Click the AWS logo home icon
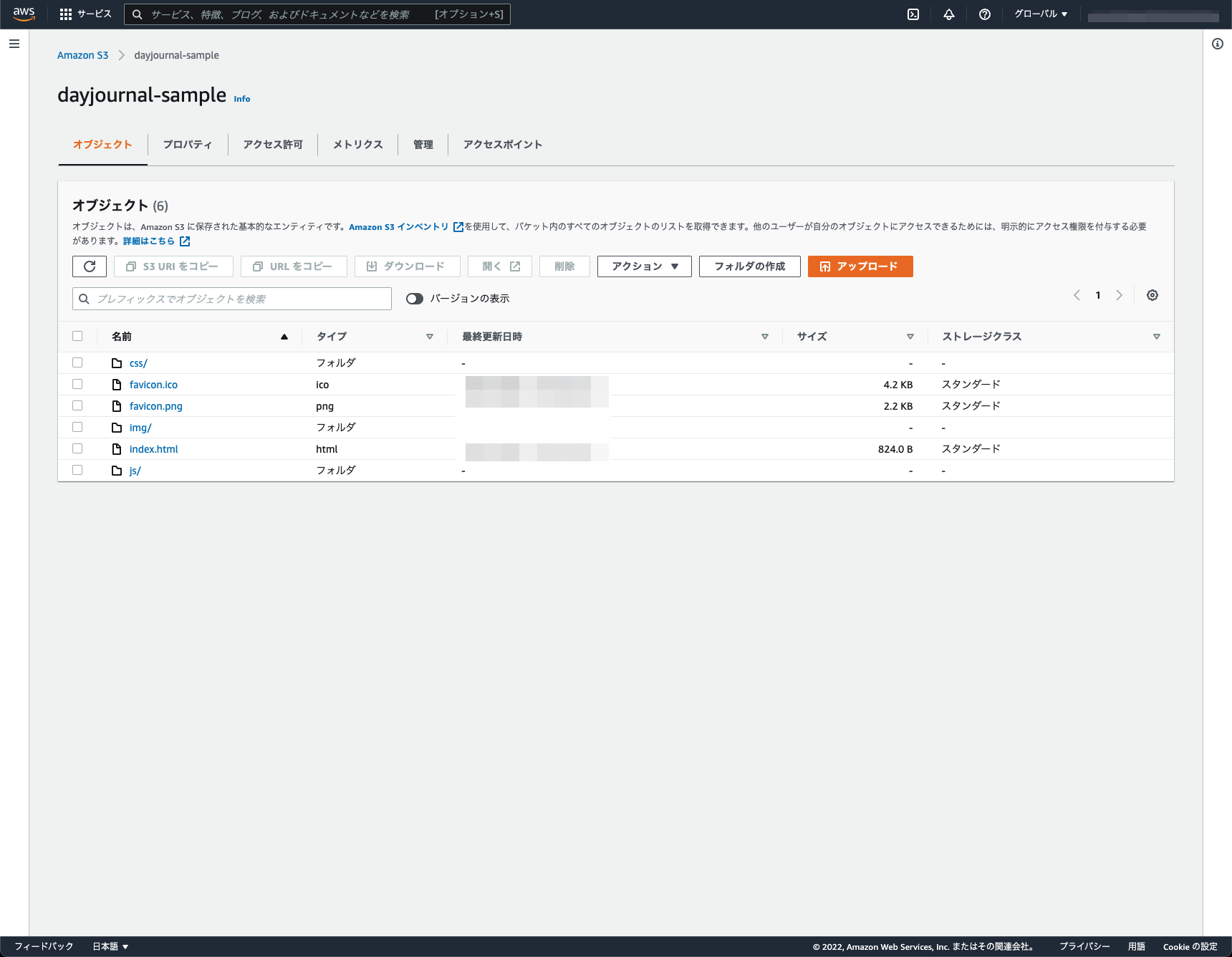1232x957 pixels. [x=24, y=14]
